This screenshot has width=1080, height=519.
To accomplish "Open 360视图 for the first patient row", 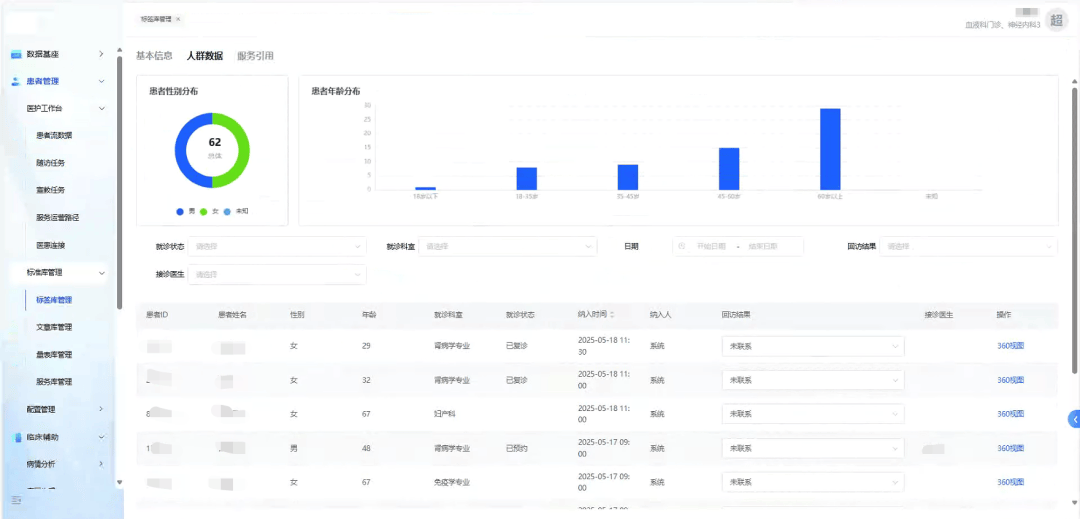I will click(x=1010, y=346).
